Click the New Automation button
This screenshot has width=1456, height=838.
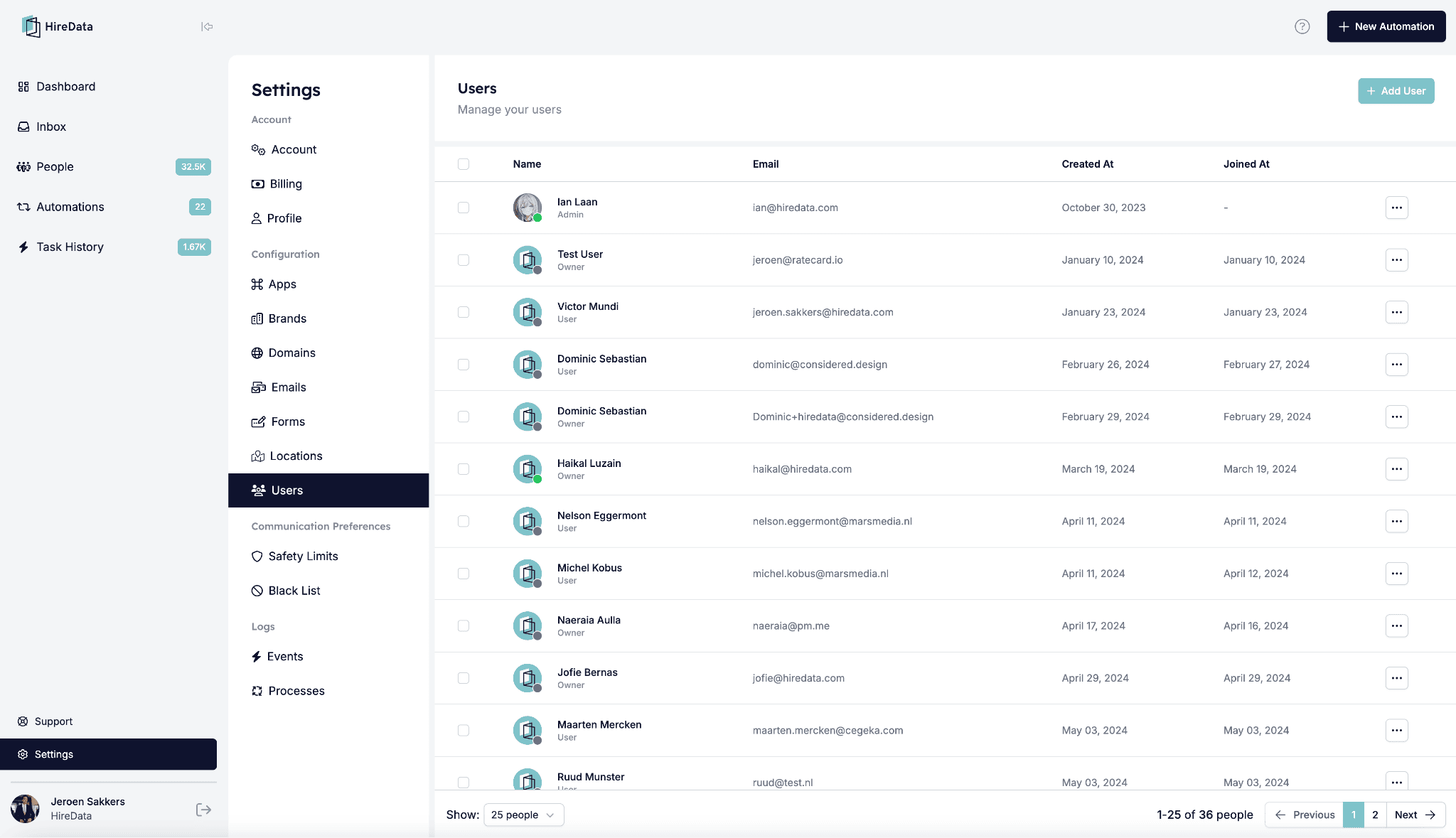click(1386, 26)
